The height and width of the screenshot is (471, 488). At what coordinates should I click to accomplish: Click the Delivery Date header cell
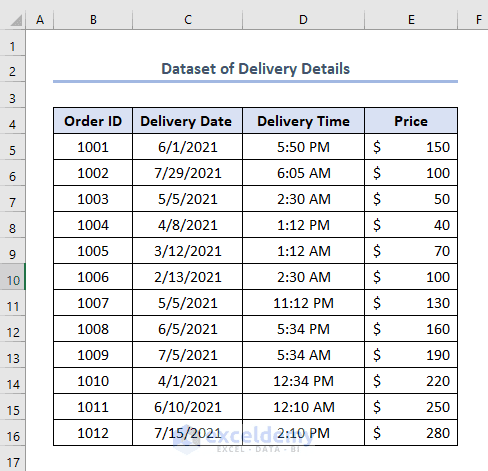[x=187, y=121]
